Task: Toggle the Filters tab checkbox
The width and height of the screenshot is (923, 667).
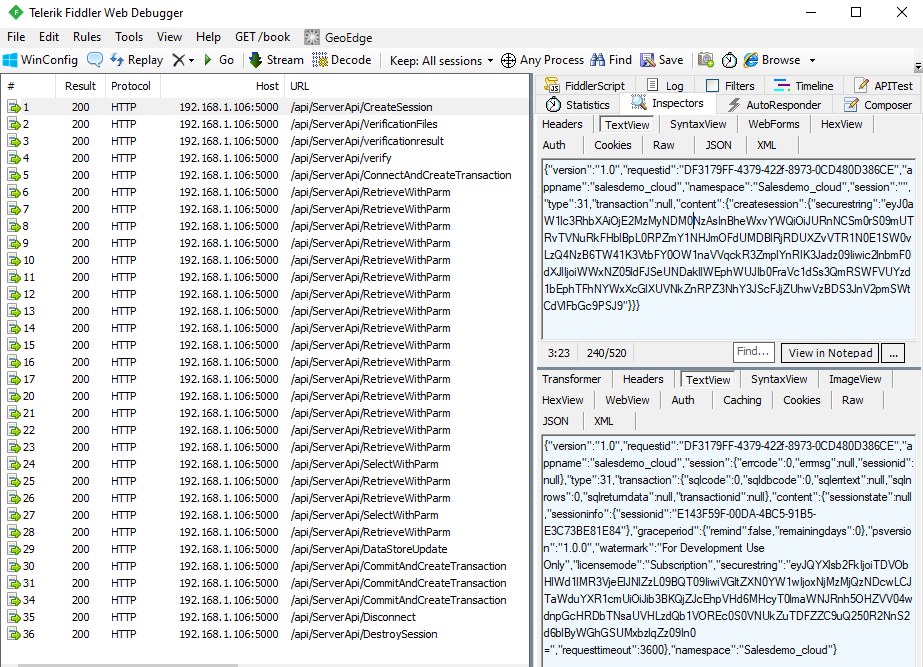Action: click(712, 86)
